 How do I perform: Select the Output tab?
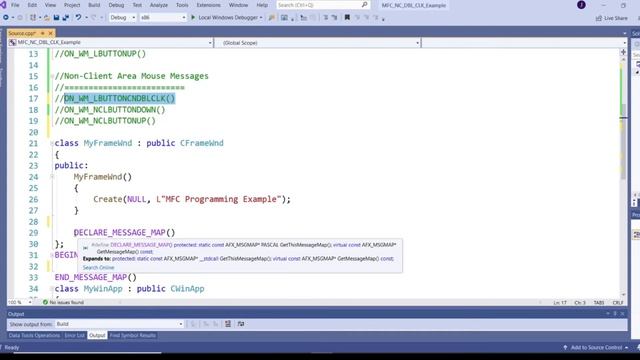pos(97,336)
